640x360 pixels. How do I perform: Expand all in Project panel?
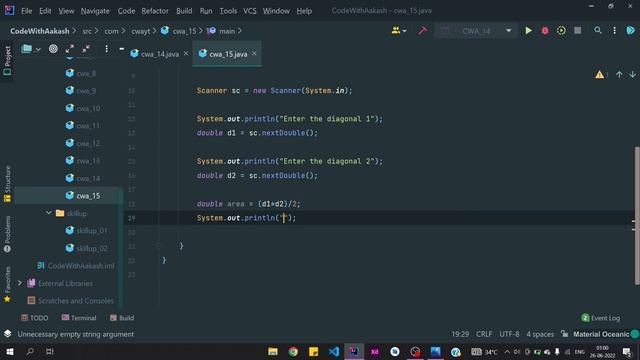69,49
